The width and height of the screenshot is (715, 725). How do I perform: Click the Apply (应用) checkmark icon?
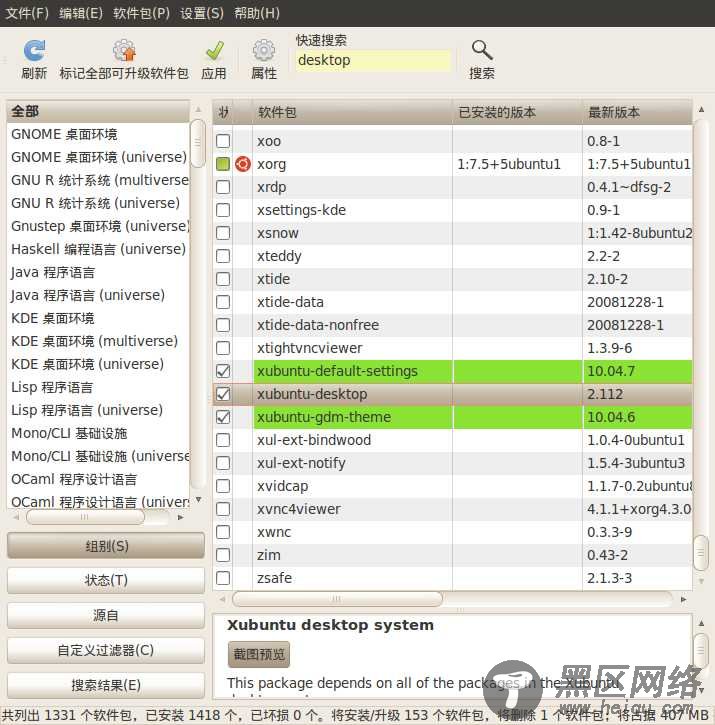214,50
